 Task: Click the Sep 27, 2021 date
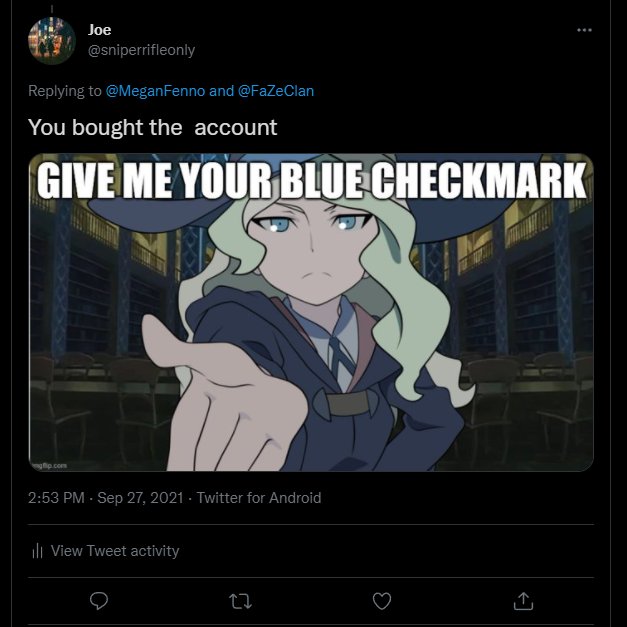(140, 498)
